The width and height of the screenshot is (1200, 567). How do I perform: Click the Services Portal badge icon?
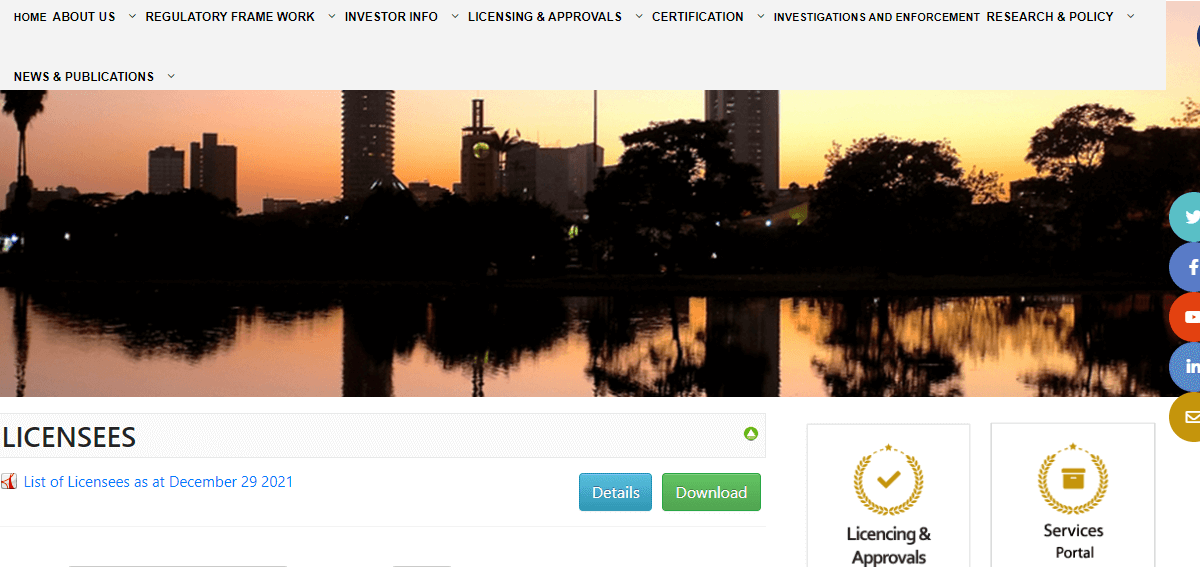(x=1073, y=479)
